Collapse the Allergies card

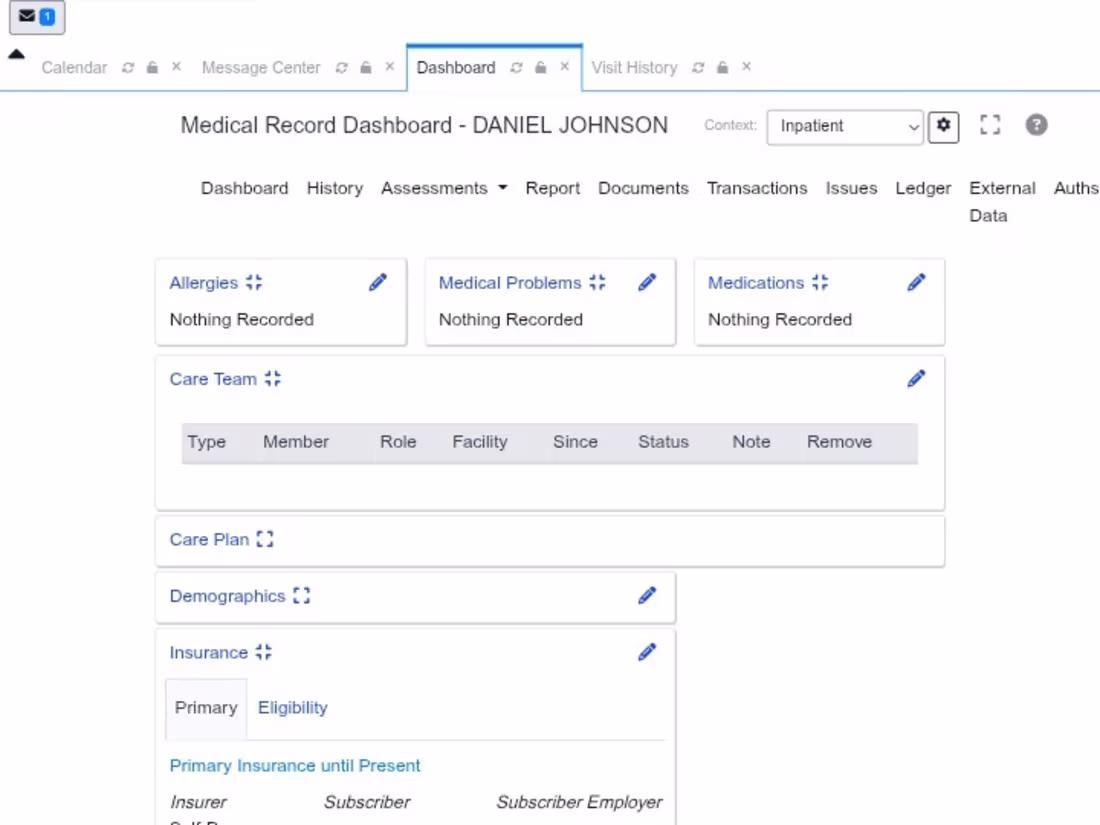click(254, 283)
